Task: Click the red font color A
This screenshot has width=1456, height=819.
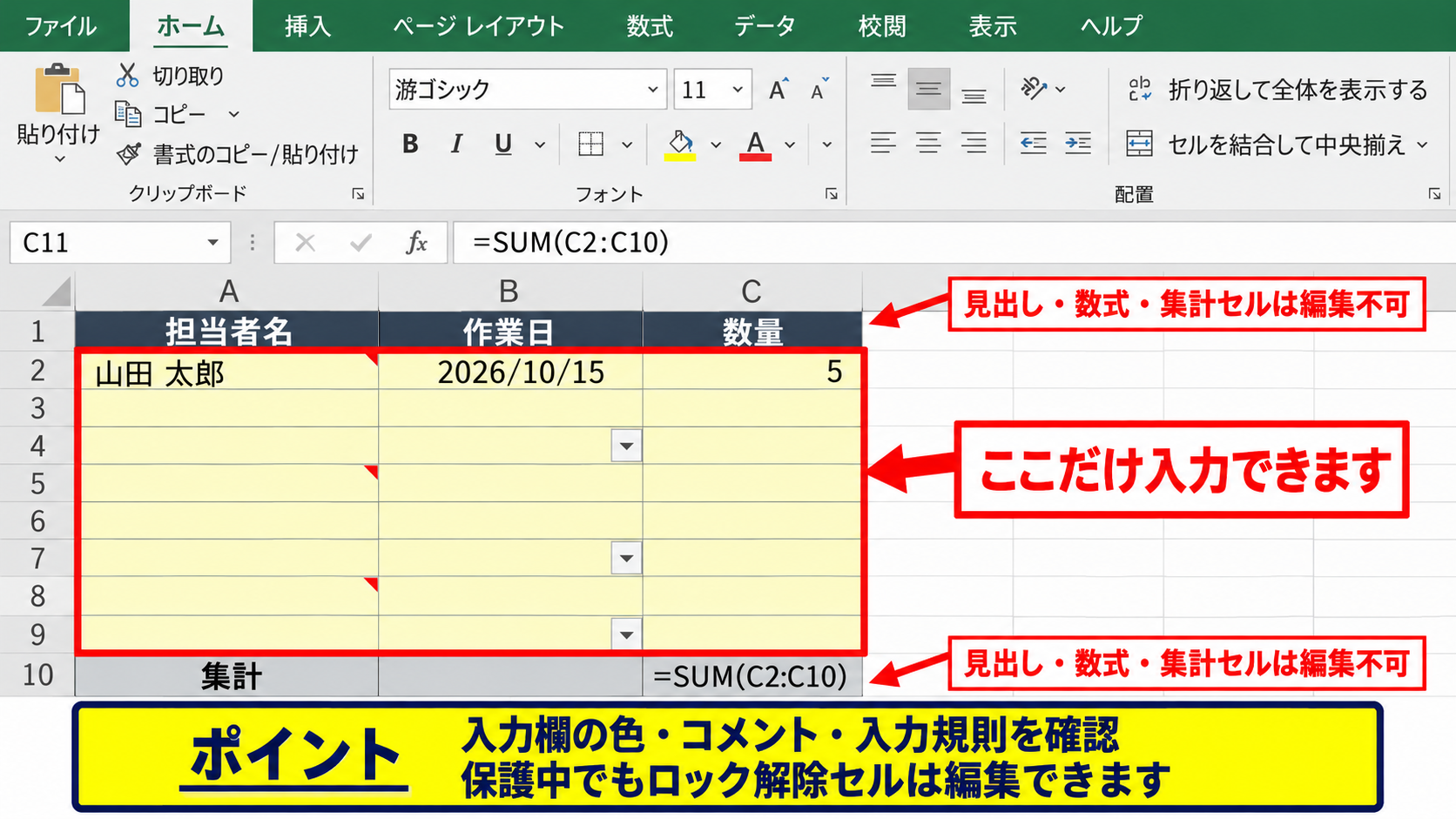Action: [x=755, y=144]
